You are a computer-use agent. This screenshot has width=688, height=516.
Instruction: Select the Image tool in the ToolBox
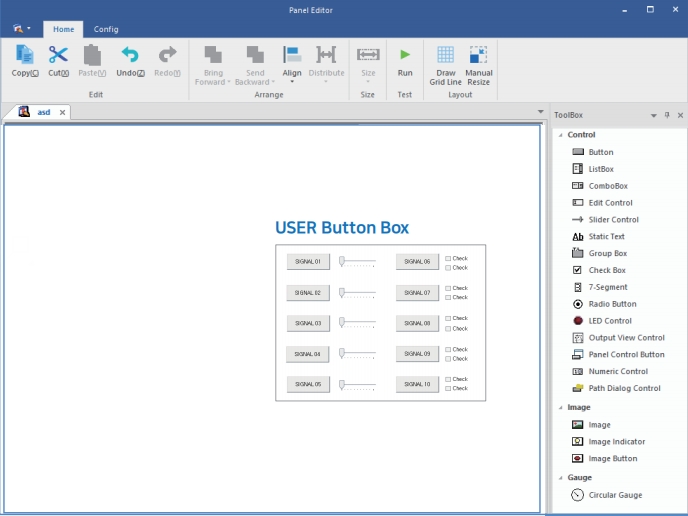pyautogui.click(x=591, y=425)
